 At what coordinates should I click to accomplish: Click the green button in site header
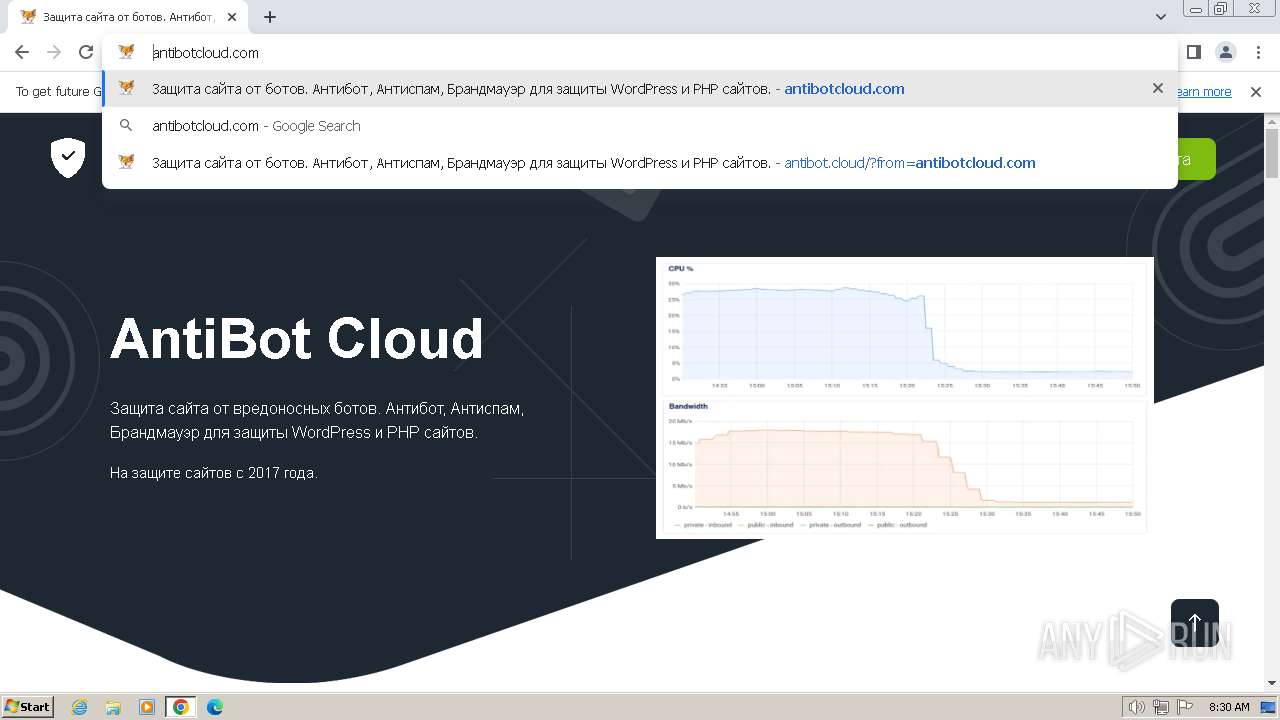pos(1196,159)
